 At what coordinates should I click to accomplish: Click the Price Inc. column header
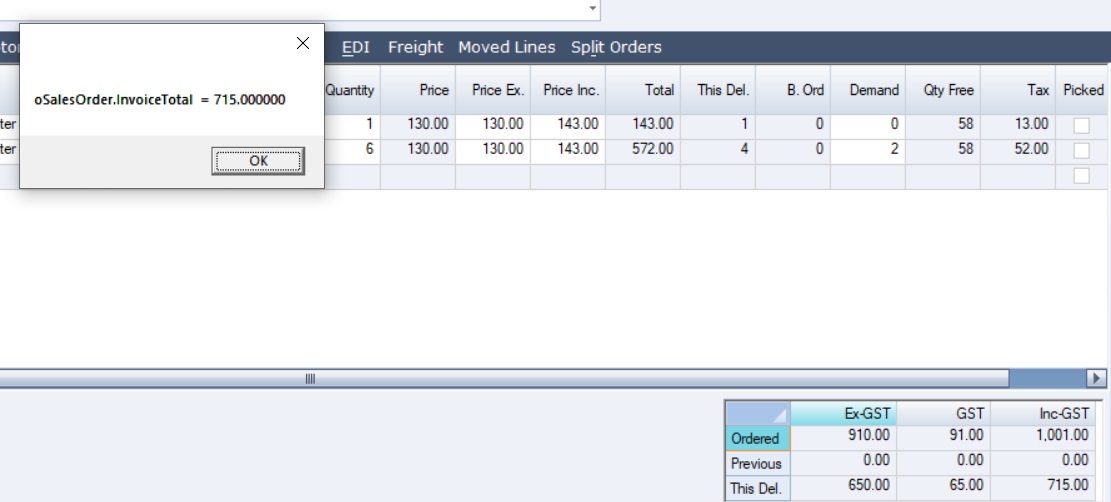coord(570,90)
